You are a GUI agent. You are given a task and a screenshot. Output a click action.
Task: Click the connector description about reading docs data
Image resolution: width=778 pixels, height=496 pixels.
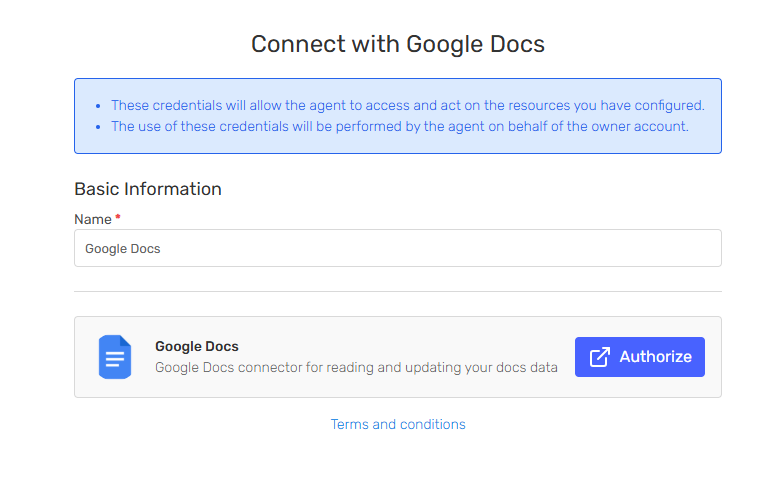tap(356, 367)
